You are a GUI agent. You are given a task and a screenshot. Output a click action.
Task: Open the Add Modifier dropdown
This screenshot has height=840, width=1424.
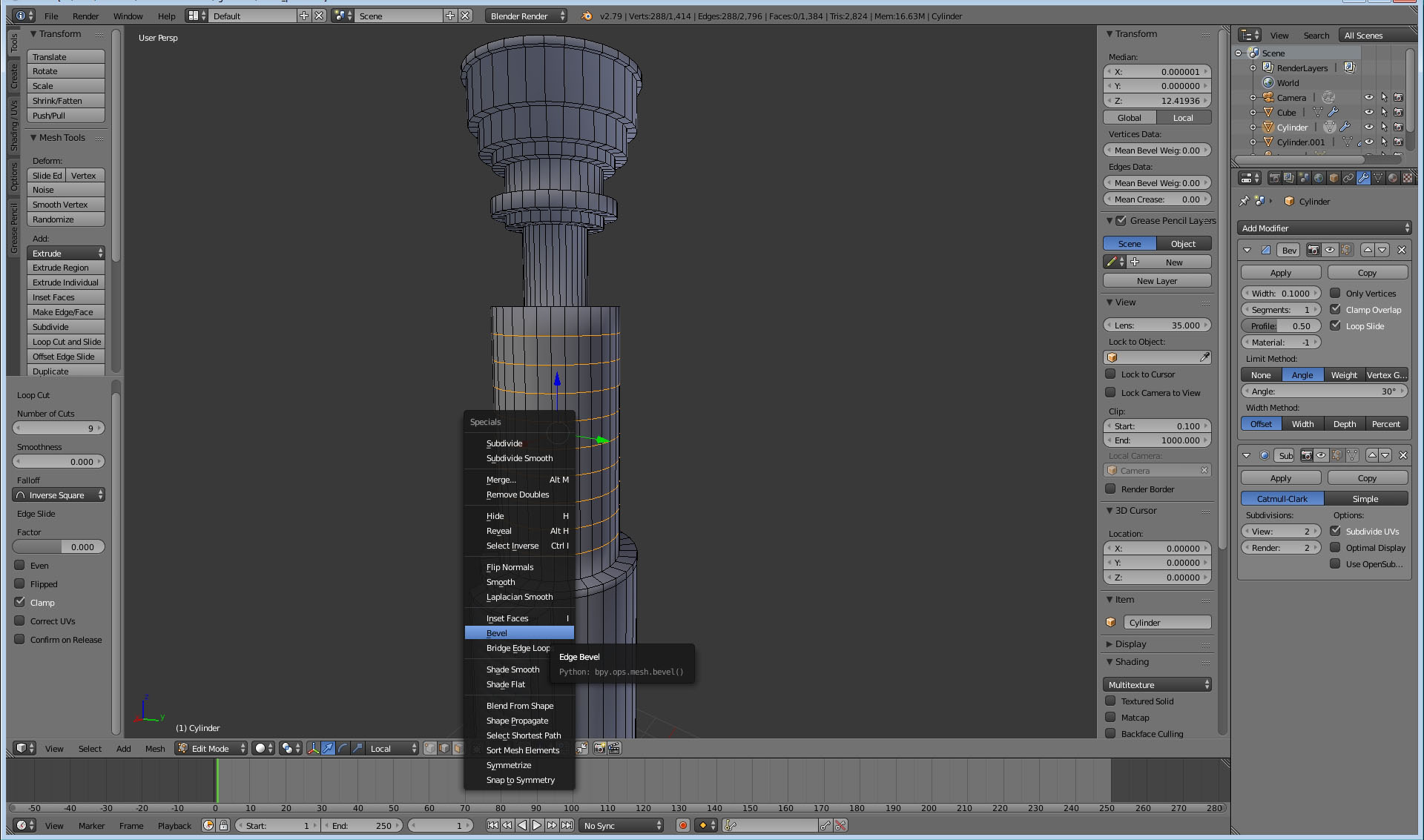(1325, 228)
